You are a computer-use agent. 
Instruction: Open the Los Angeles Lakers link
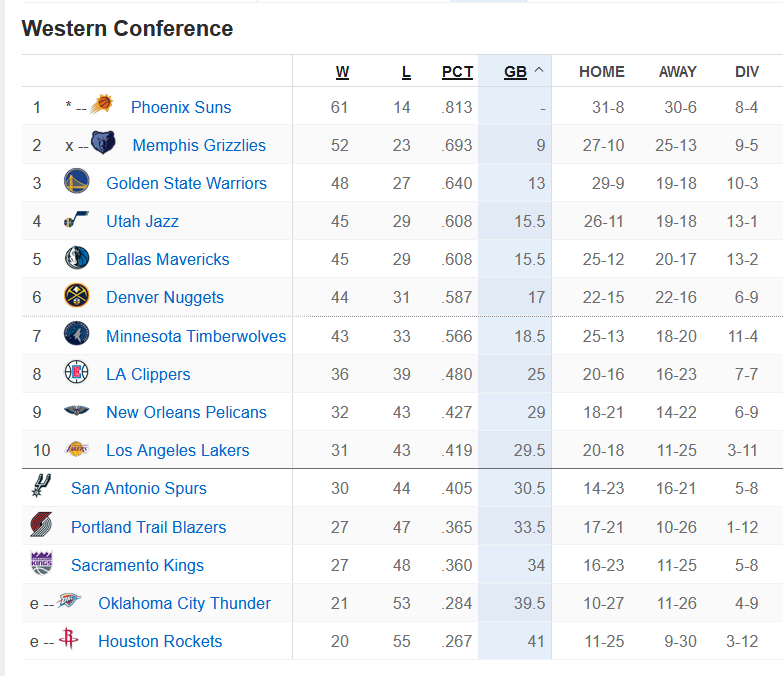coord(177,450)
